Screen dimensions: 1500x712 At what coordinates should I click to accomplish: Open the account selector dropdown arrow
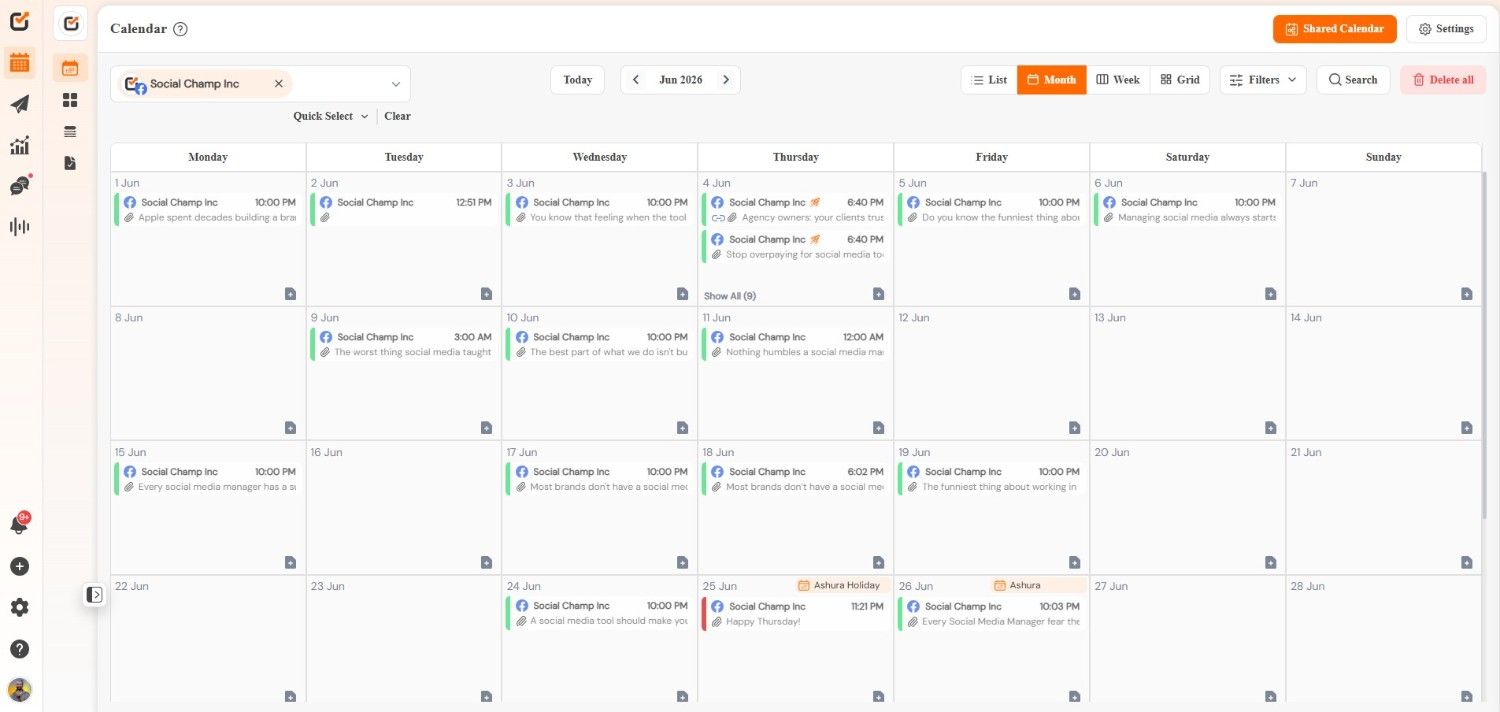(x=395, y=84)
